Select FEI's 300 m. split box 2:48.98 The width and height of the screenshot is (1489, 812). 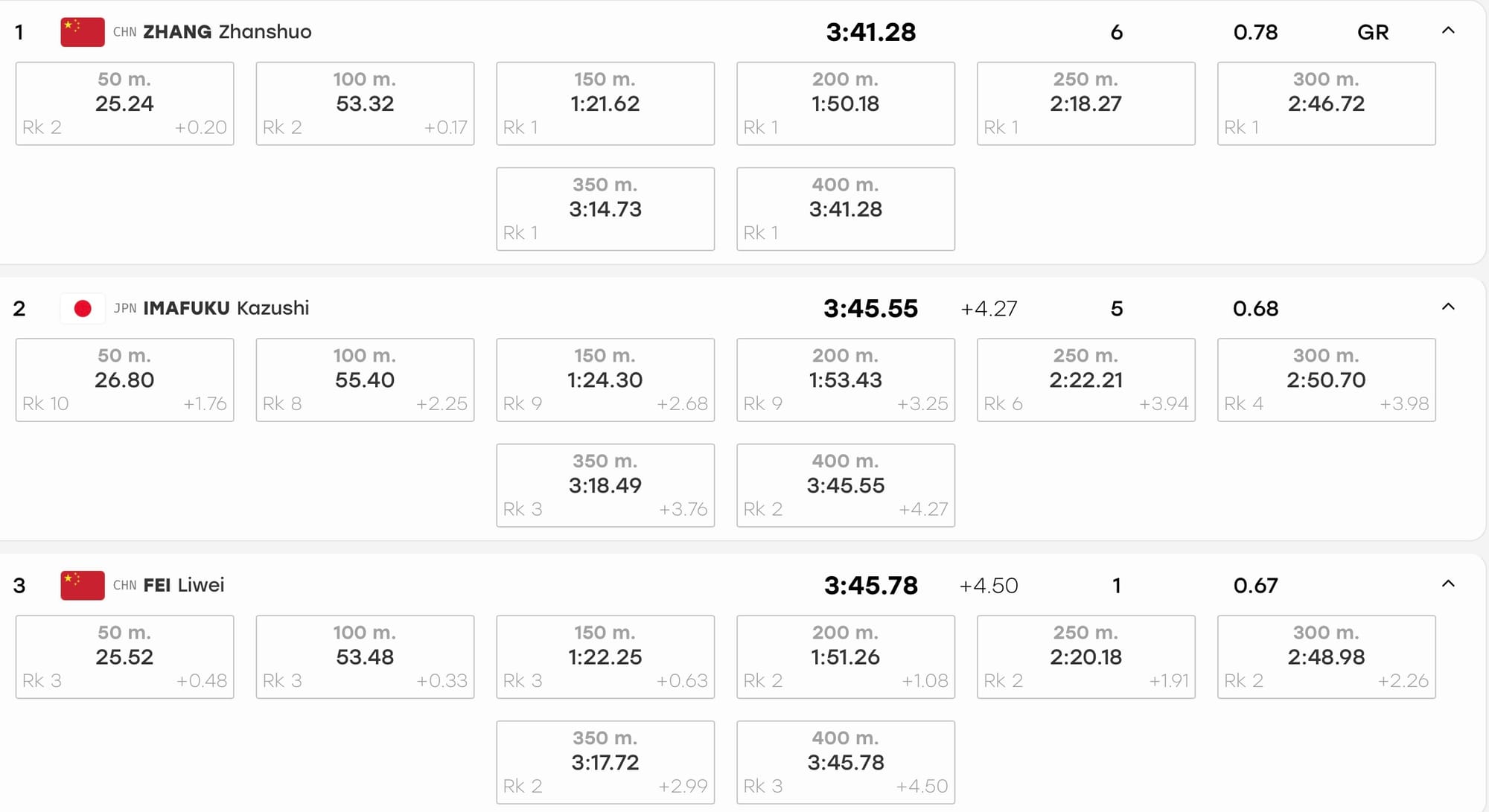1327,656
